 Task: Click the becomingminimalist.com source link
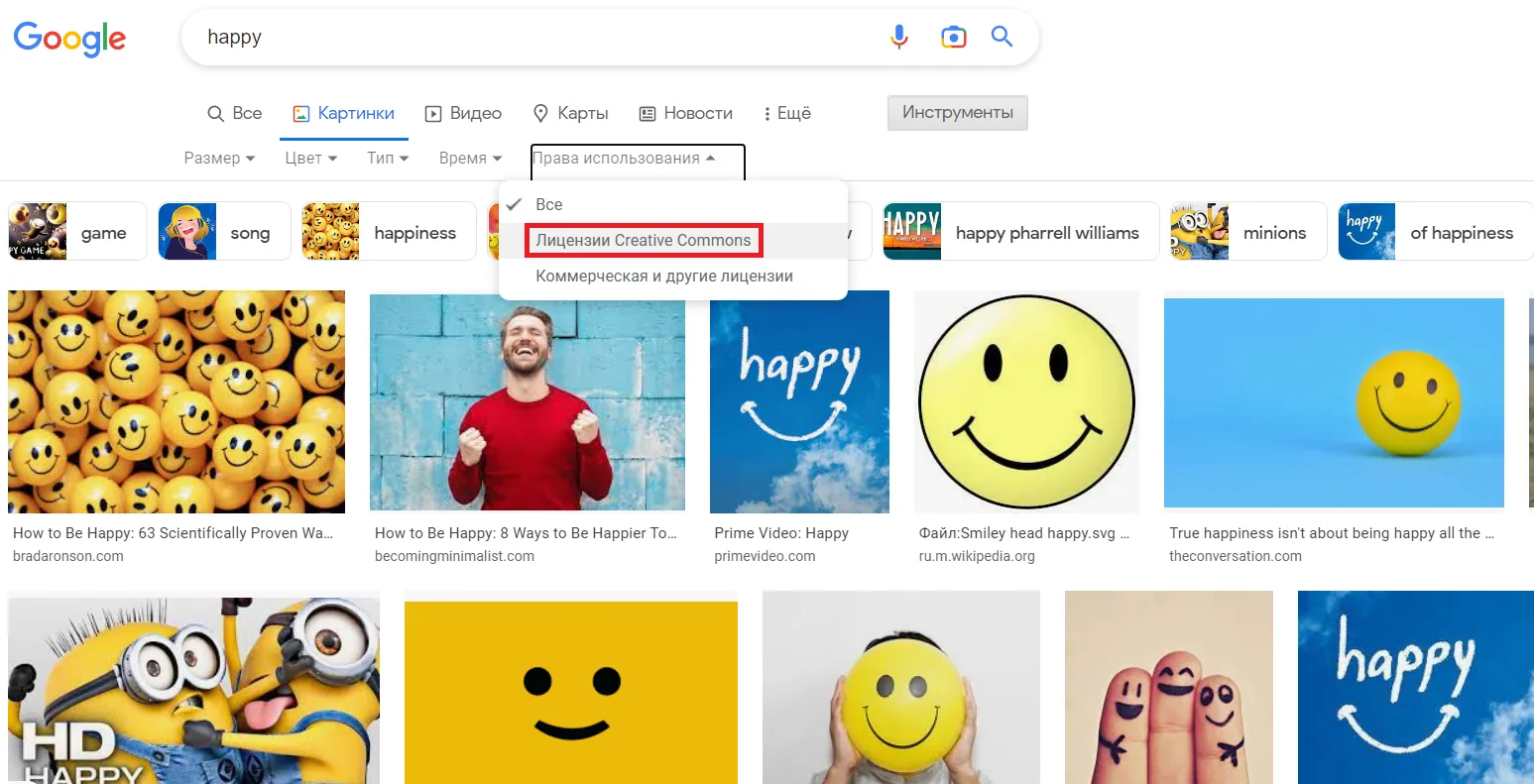point(454,556)
